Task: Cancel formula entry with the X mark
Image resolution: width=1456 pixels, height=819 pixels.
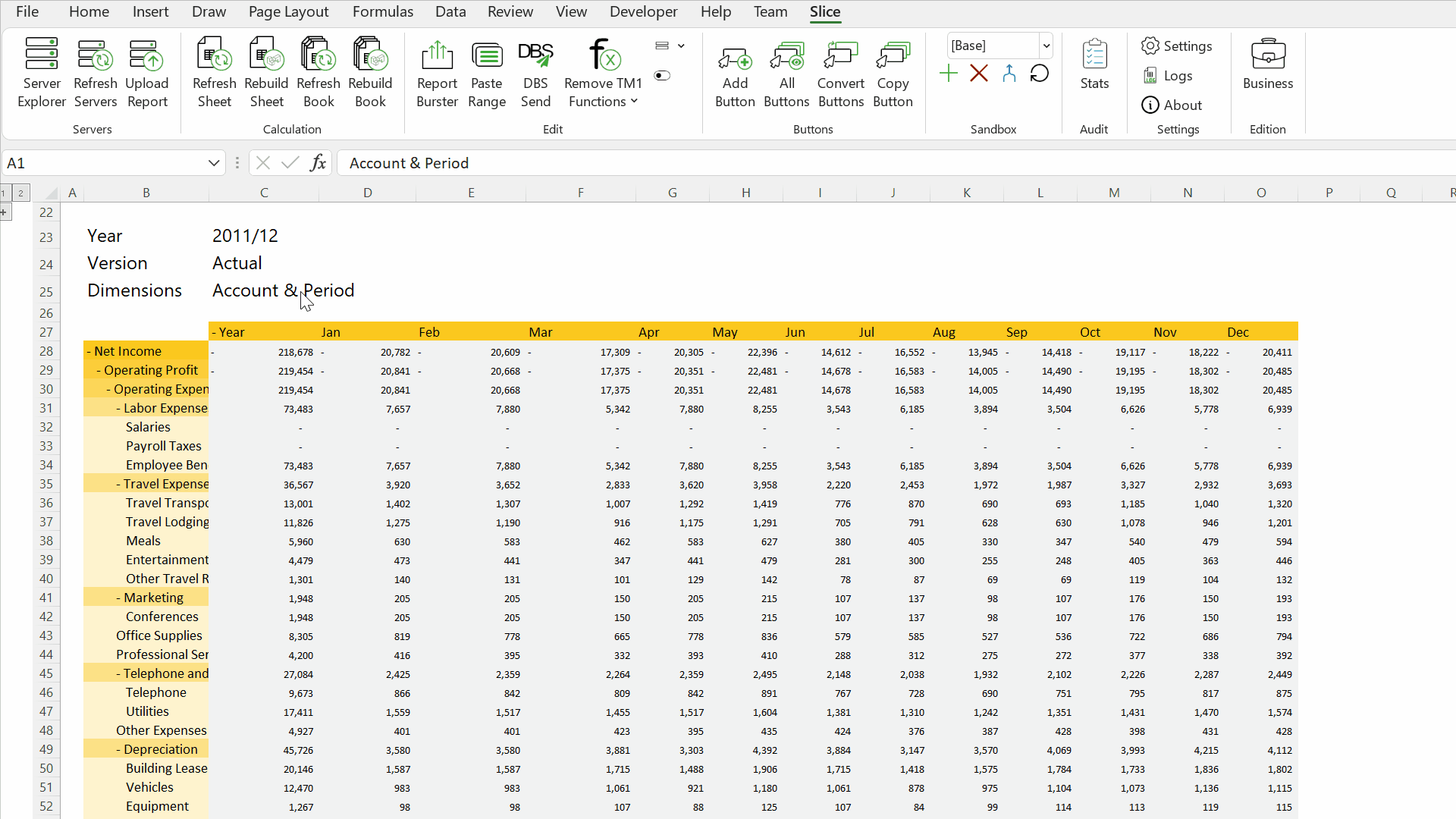Action: [x=262, y=162]
